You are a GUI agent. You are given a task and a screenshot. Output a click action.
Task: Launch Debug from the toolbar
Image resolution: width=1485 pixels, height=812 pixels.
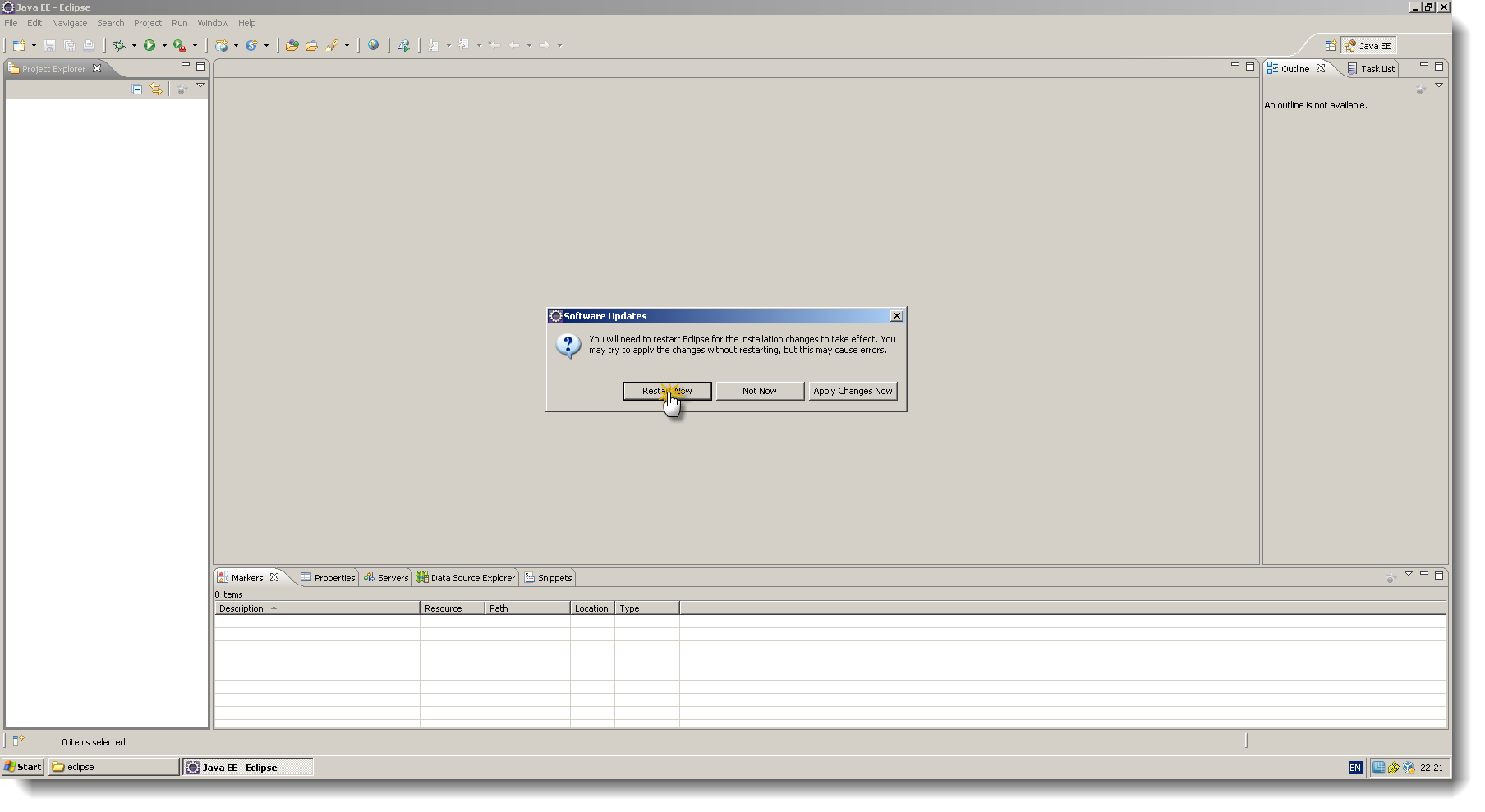[x=120, y=45]
